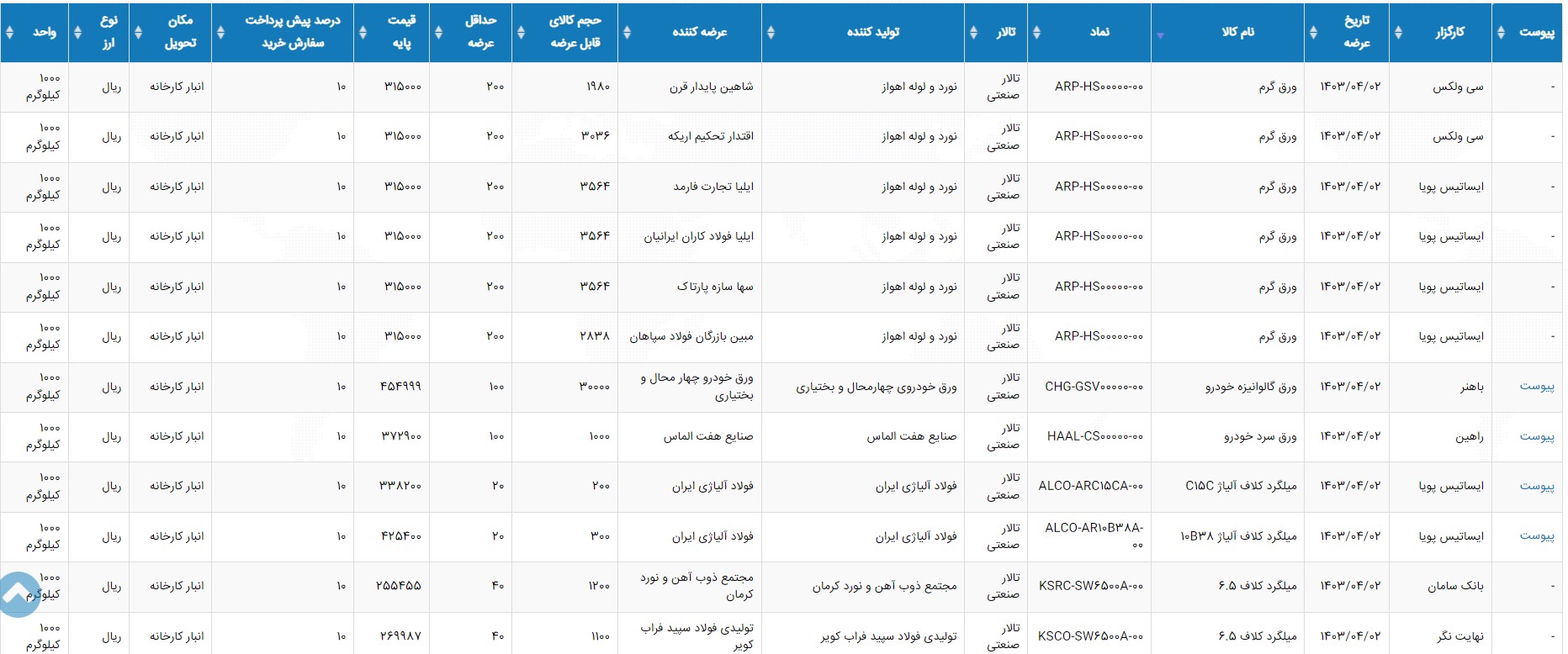Sort تولید کننده column with its arrows
Viewport: 1568px width, 654px height.
[x=771, y=32]
